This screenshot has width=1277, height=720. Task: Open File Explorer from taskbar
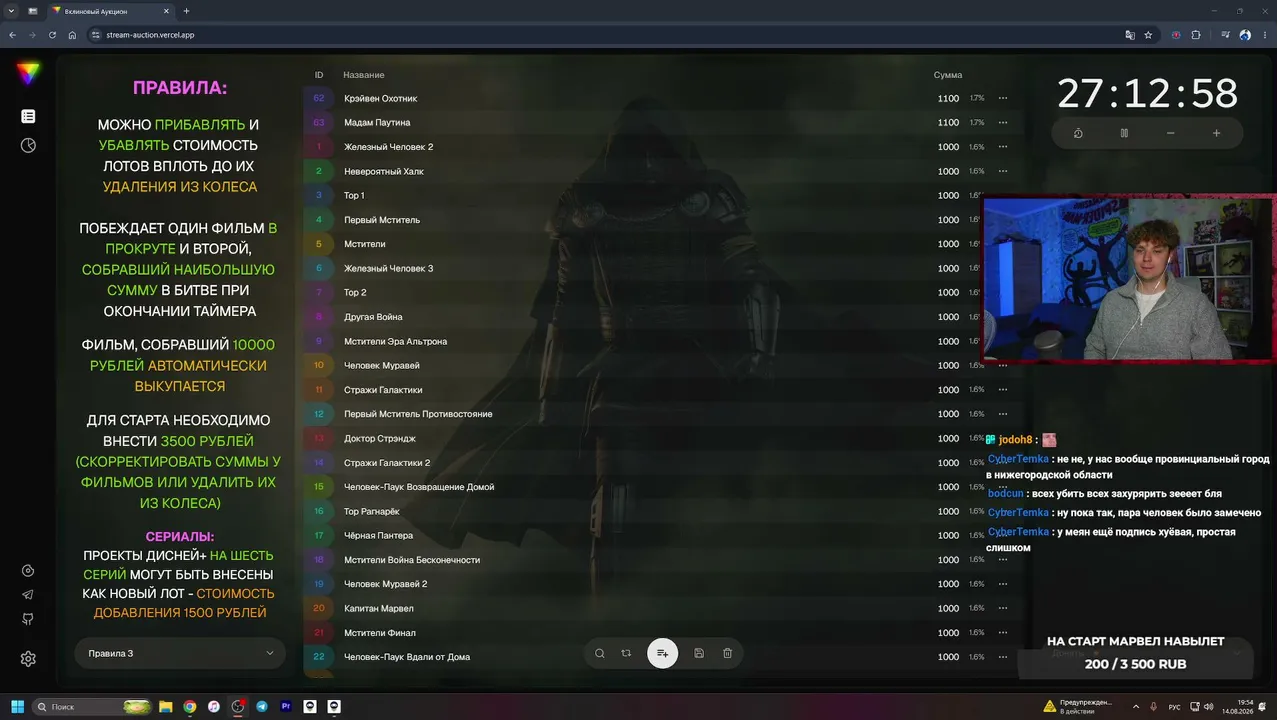click(166, 706)
